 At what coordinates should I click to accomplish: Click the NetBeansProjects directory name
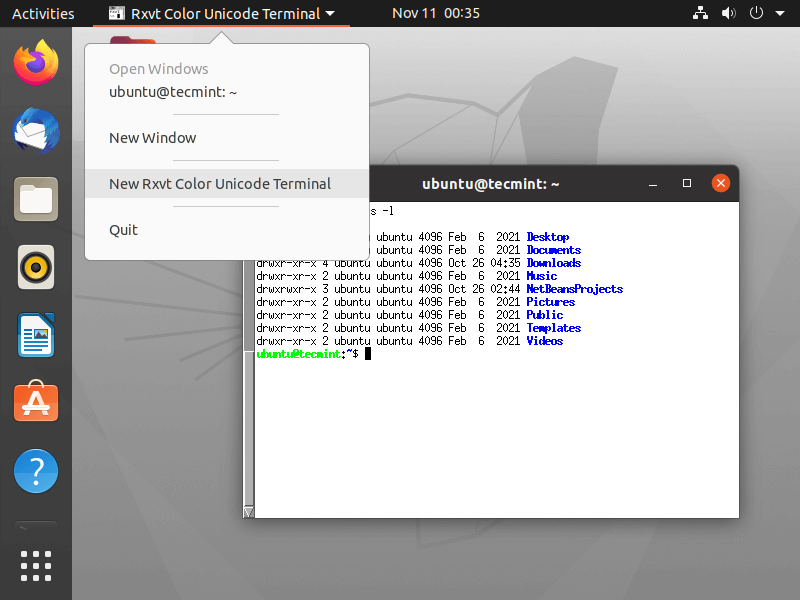(574, 289)
